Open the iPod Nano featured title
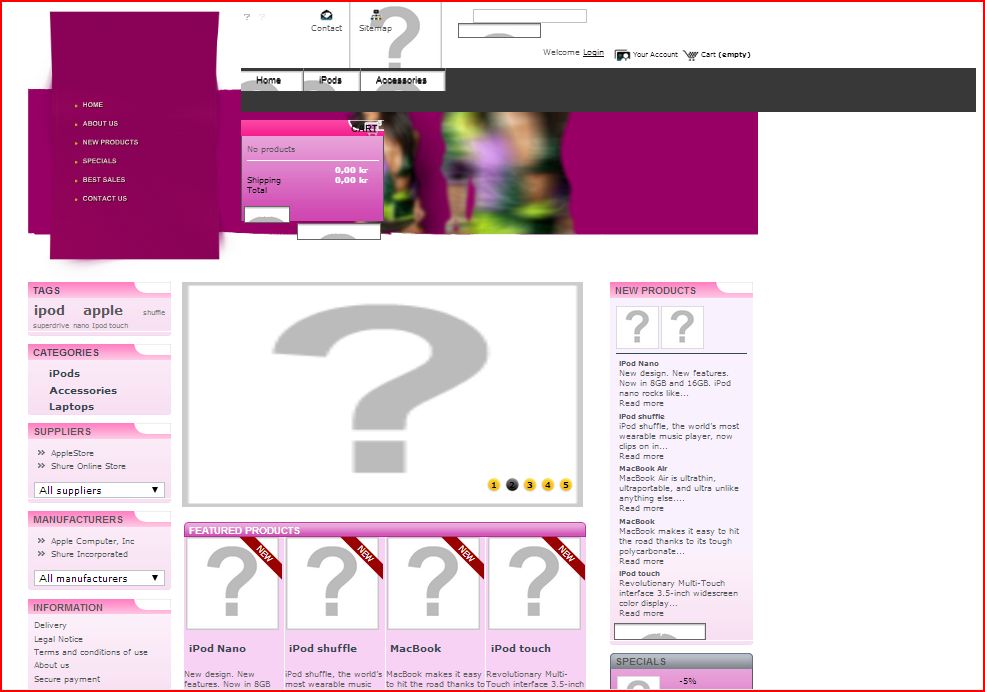The image size is (985, 692). pos(217,649)
